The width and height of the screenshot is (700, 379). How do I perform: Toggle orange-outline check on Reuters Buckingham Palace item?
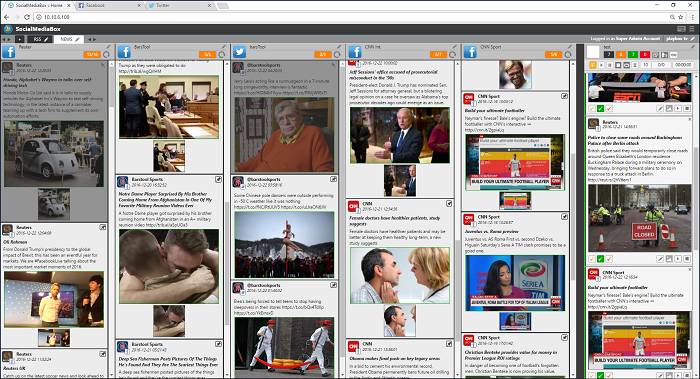point(592,259)
